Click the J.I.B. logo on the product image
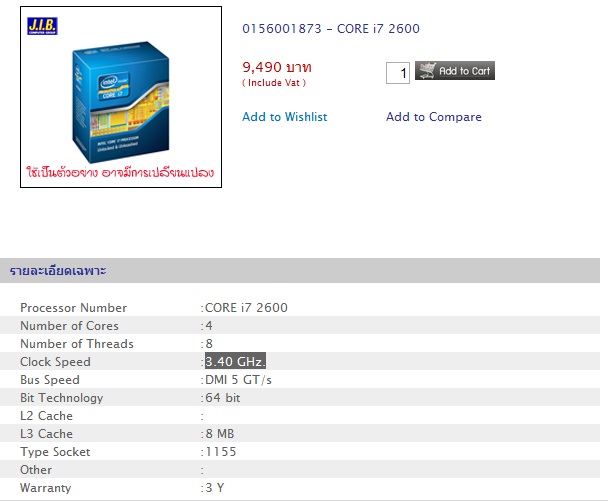Image resolution: width=608 pixels, height=501 pixels. (44, 24)
